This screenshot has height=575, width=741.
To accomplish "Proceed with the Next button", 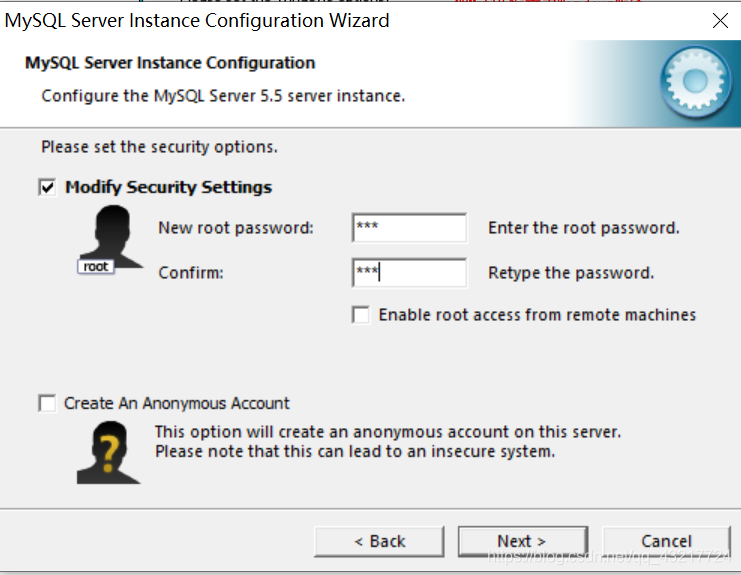I will pyautogui.click(x=523, y=541).
